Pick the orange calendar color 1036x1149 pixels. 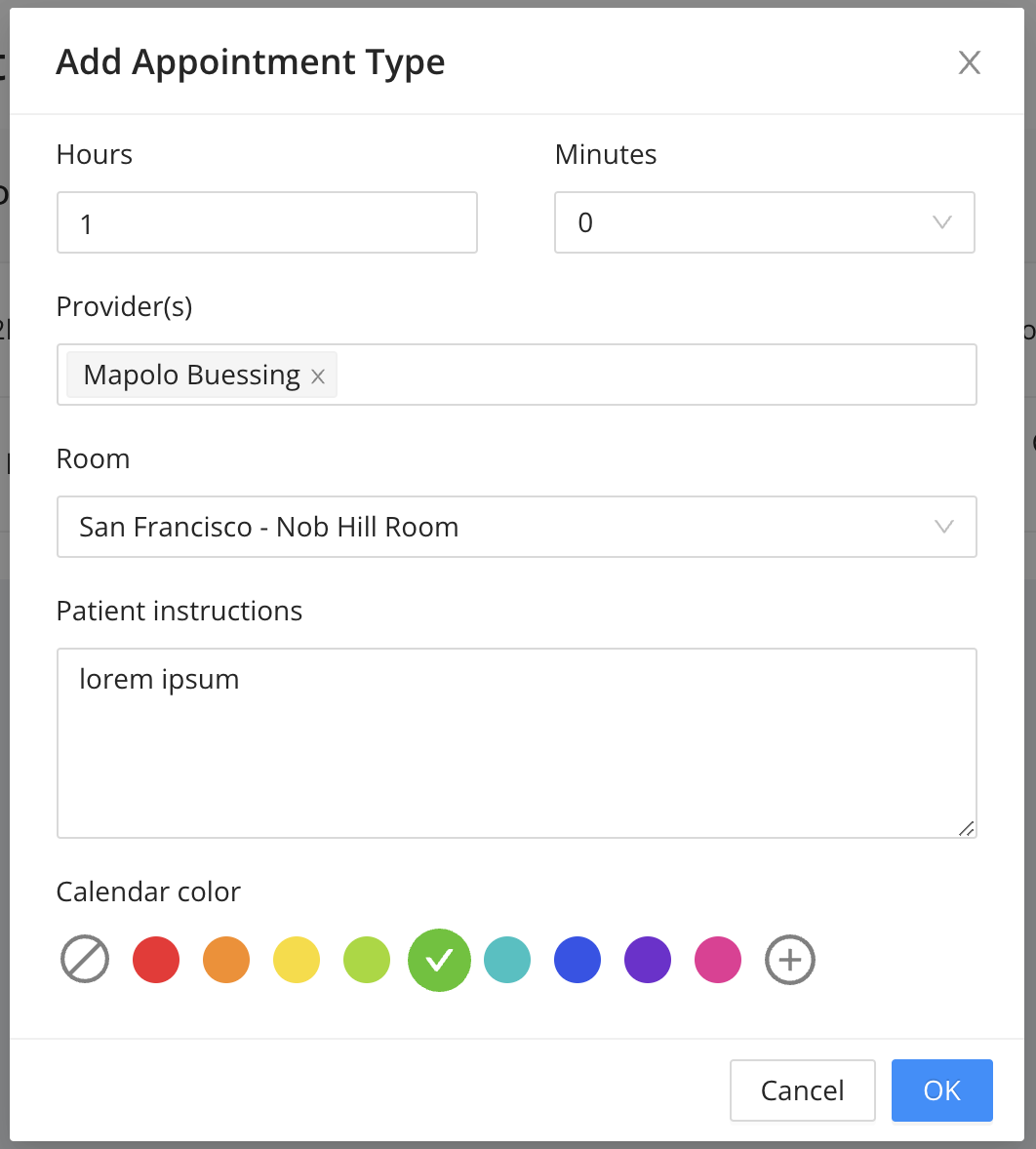point(226,960)
